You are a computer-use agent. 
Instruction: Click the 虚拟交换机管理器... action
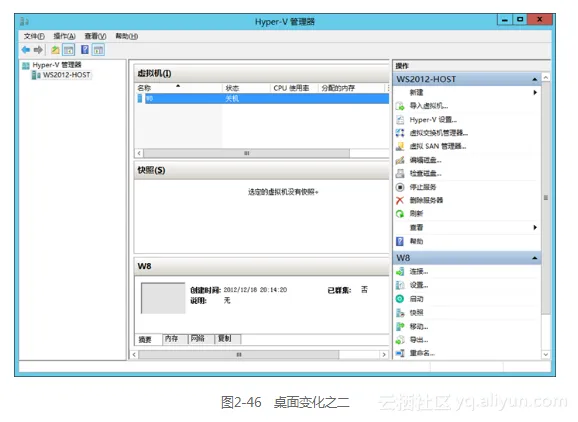click(439, 133)
